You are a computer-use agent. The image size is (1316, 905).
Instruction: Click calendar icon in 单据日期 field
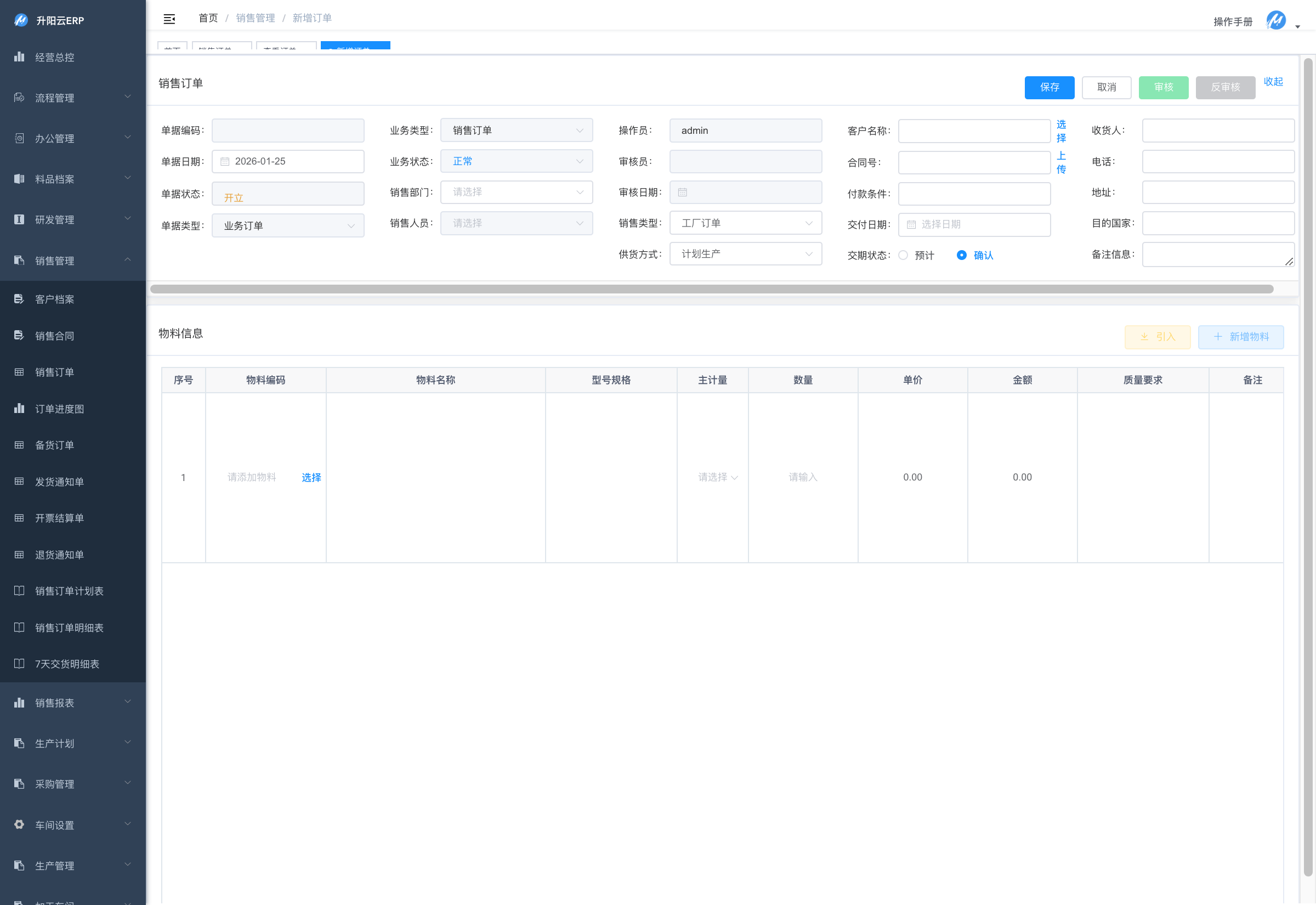point(225,162)
